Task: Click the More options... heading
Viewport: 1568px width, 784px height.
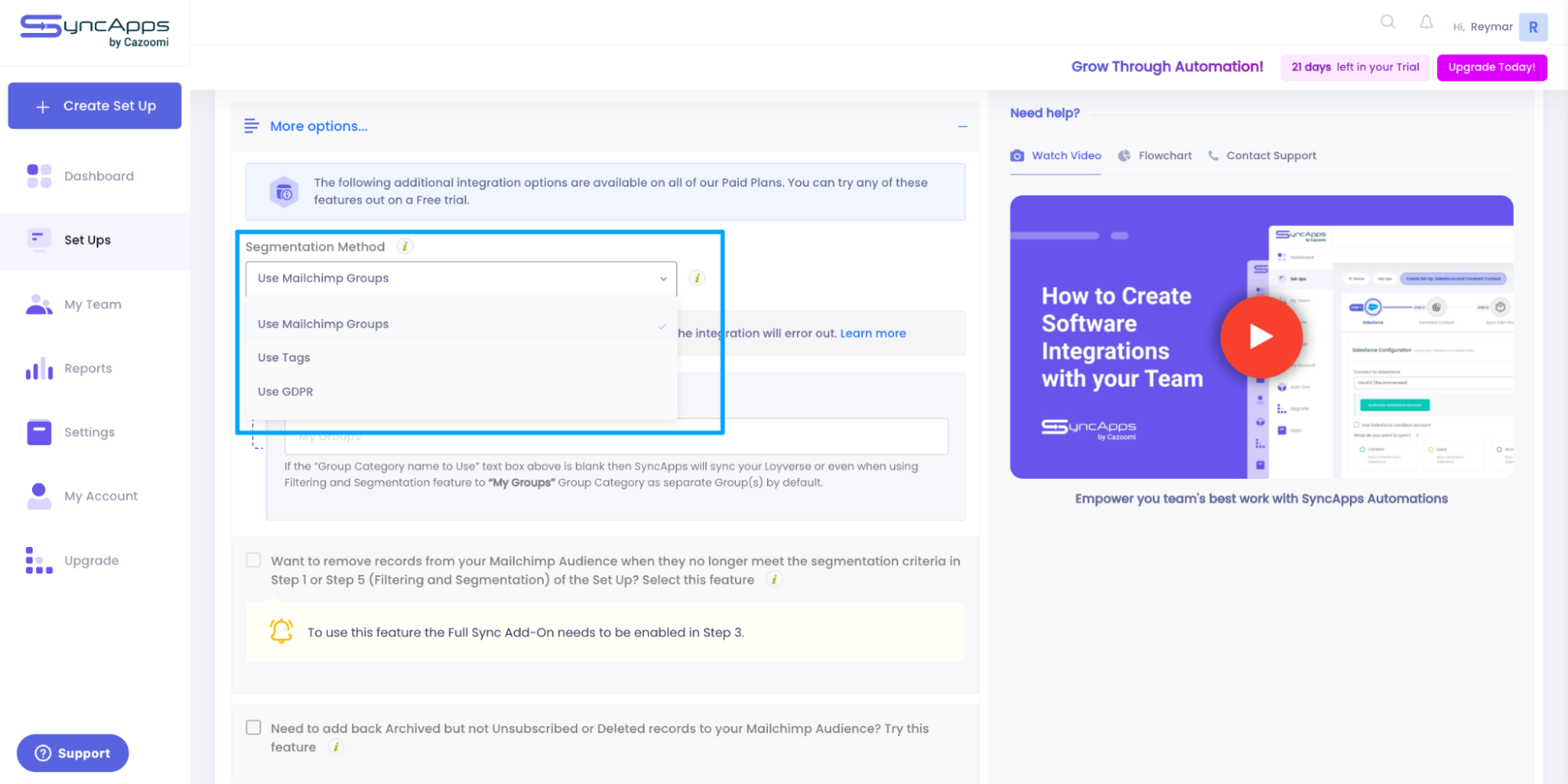Action: (x=318, y=126)
